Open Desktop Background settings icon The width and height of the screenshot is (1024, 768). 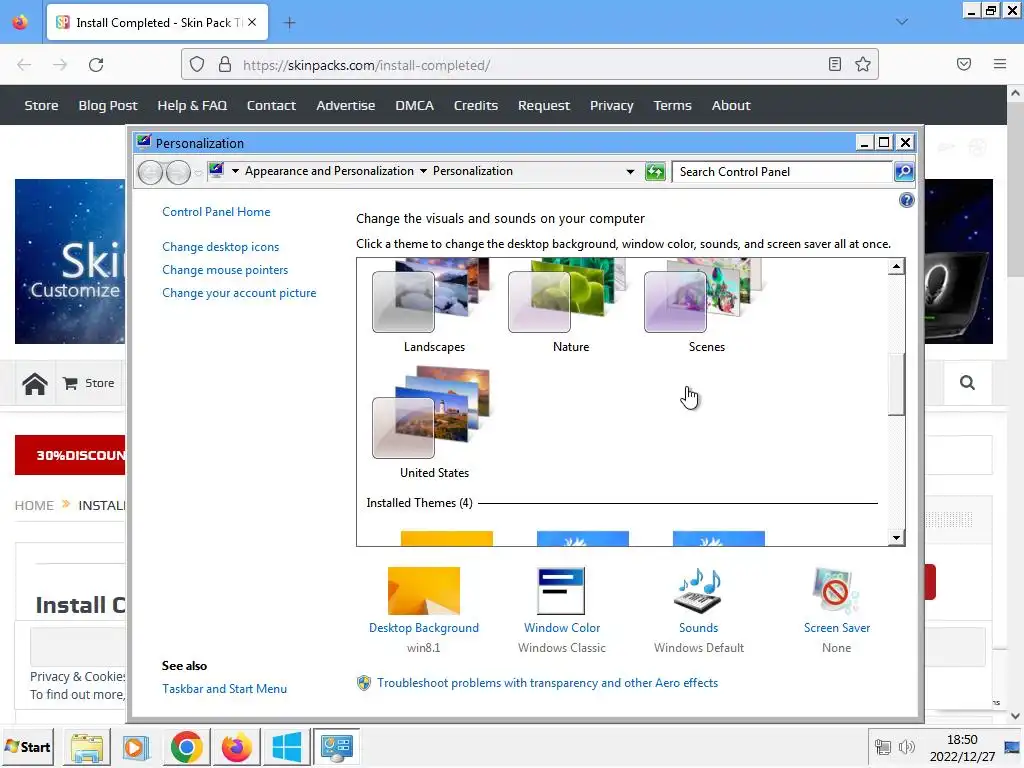click(x=423, y=590)
